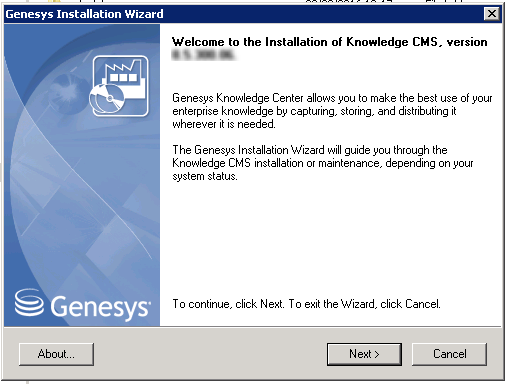Open the About... dialog
The height and width of the screenshot is (384, 505).
click(x=56, y=354)
